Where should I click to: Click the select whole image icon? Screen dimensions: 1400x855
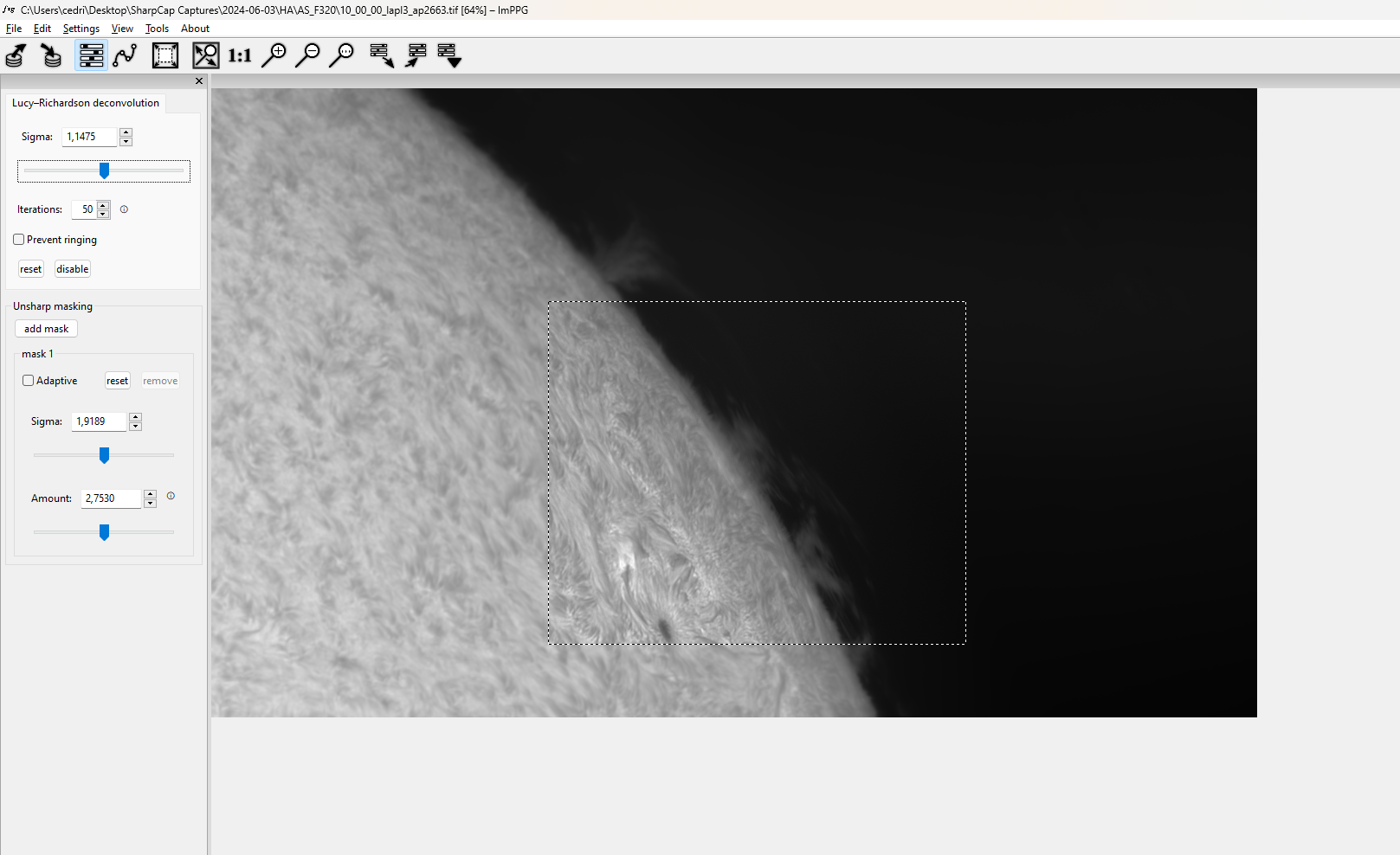165,55
